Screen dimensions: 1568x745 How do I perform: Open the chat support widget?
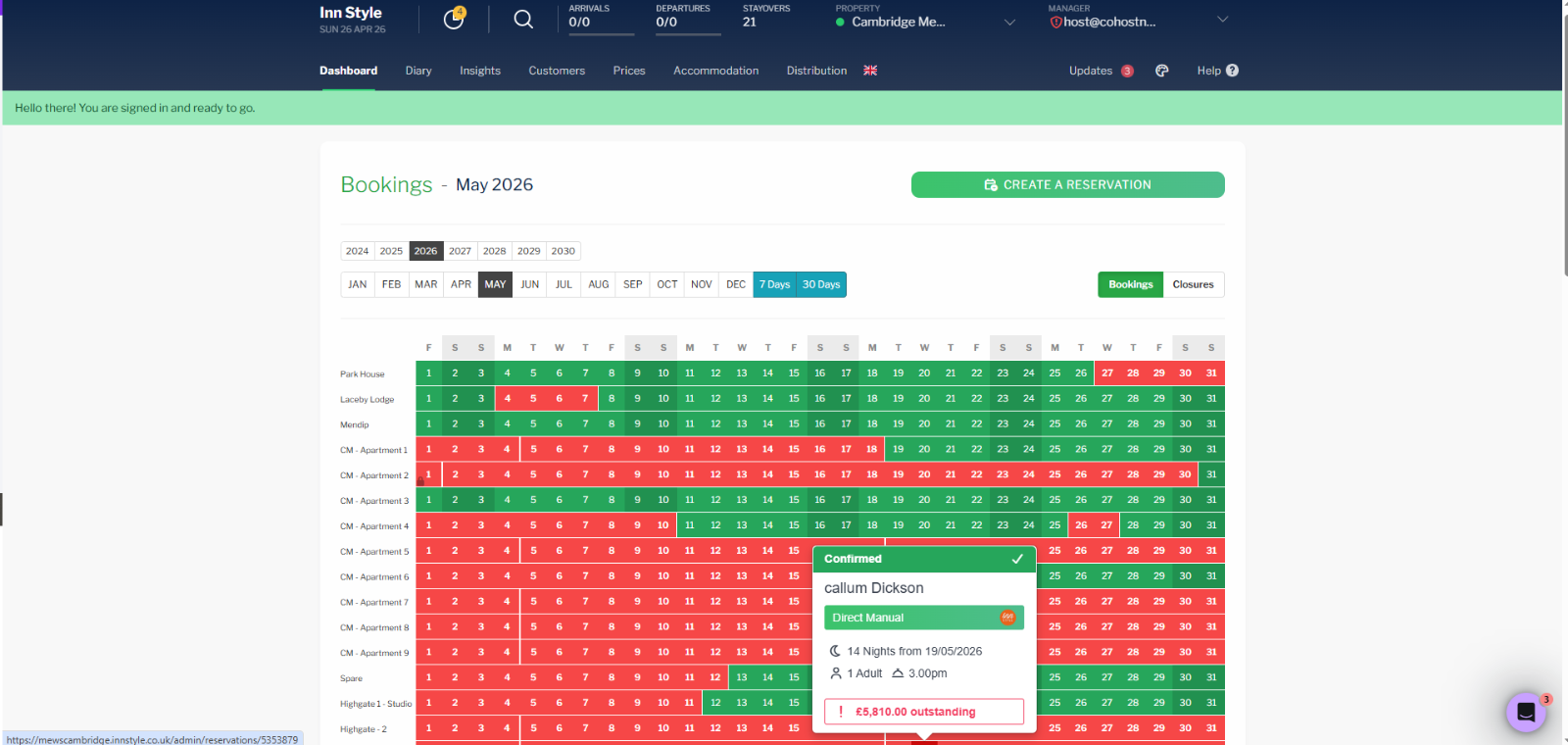(x=1526, y=713)
